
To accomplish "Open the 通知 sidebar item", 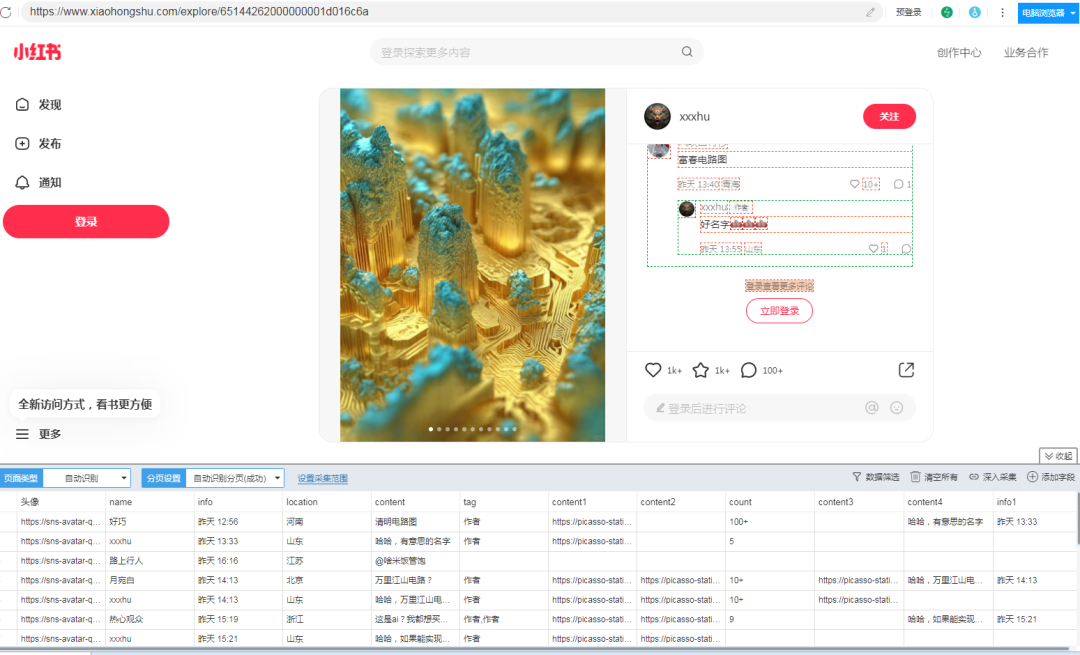I will [39, 183].
